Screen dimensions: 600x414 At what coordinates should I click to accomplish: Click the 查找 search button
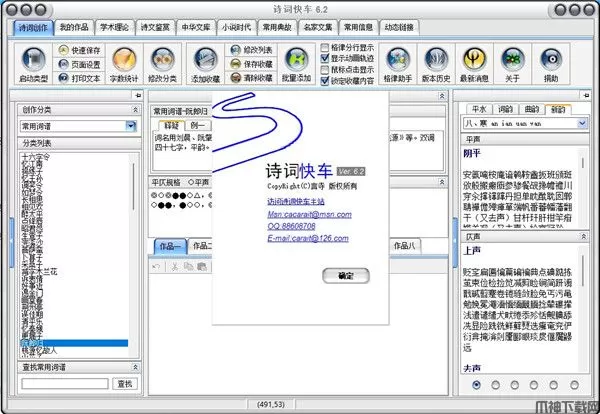pyautogui.click(x=125, y=383)
